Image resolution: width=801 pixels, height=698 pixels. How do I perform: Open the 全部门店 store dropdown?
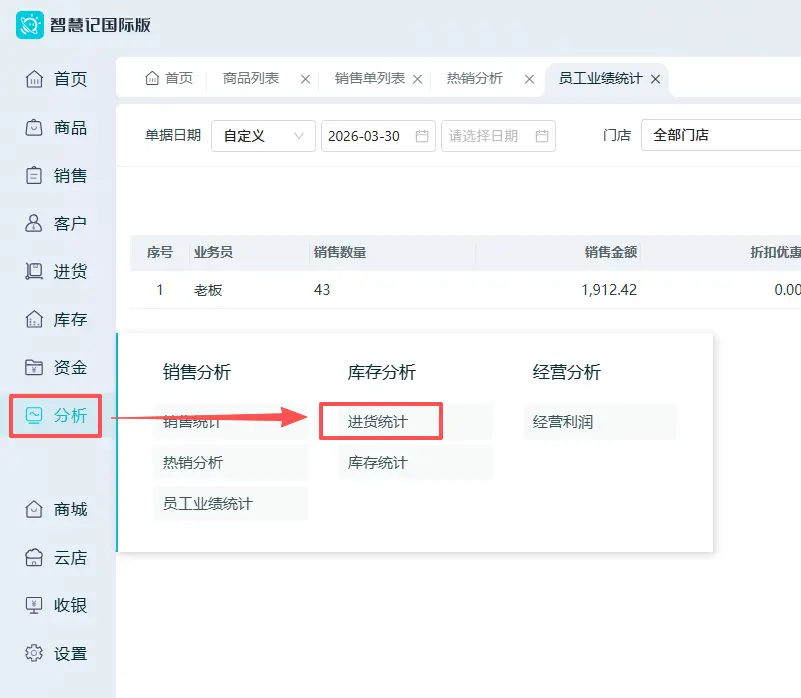(x=721, y=135)
